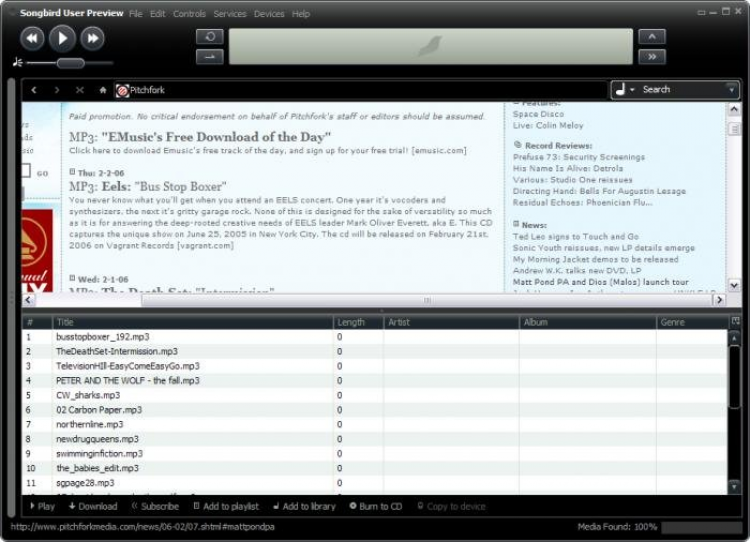Start playback with the play button
The image size is (750, 542).
62,38
